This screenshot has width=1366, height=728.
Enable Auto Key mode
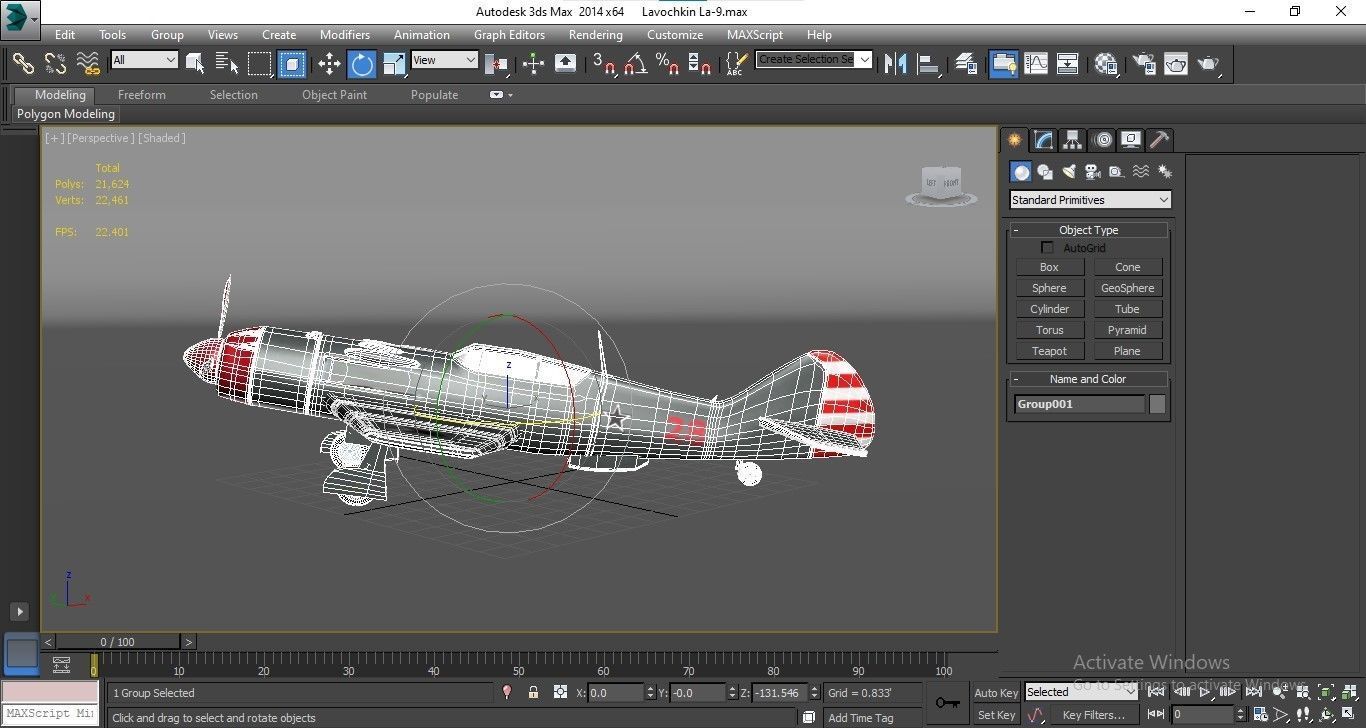(x=996, y=693)
